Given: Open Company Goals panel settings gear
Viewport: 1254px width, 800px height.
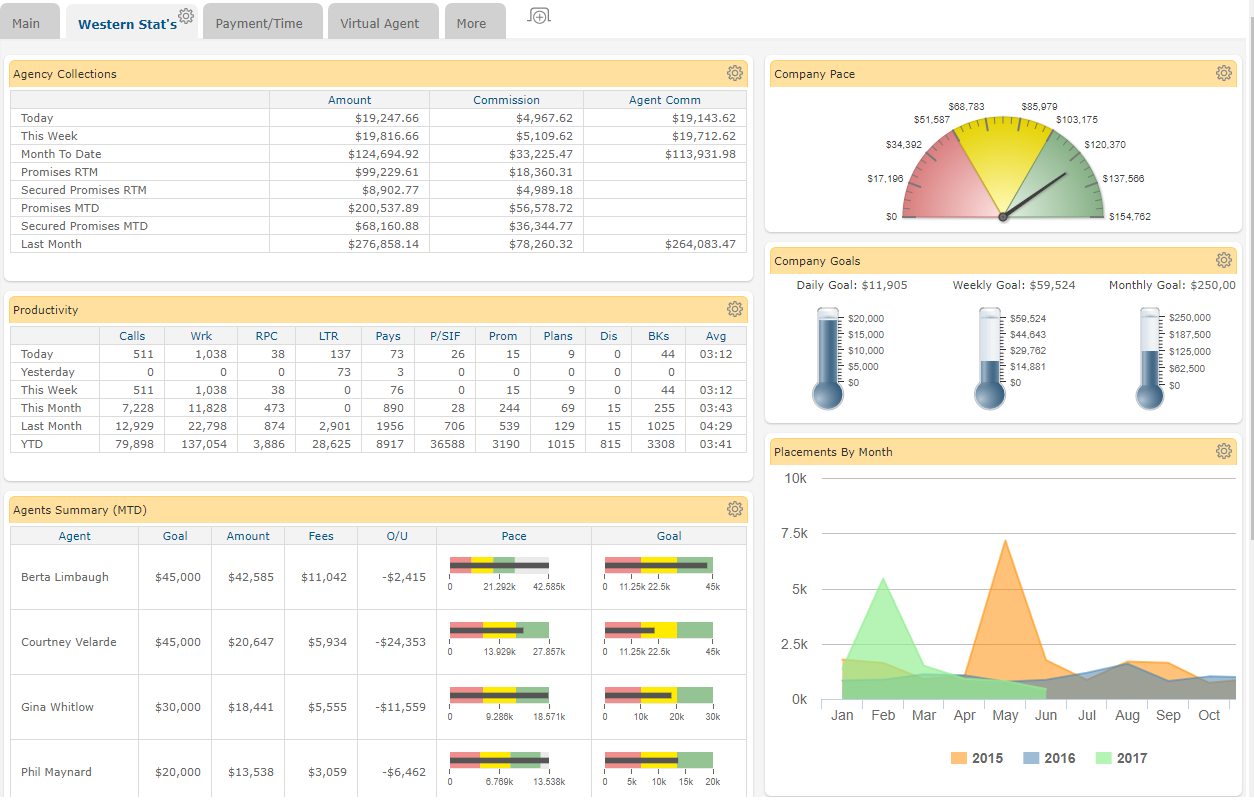Looking at the screenshot, I should [1224, 260].
